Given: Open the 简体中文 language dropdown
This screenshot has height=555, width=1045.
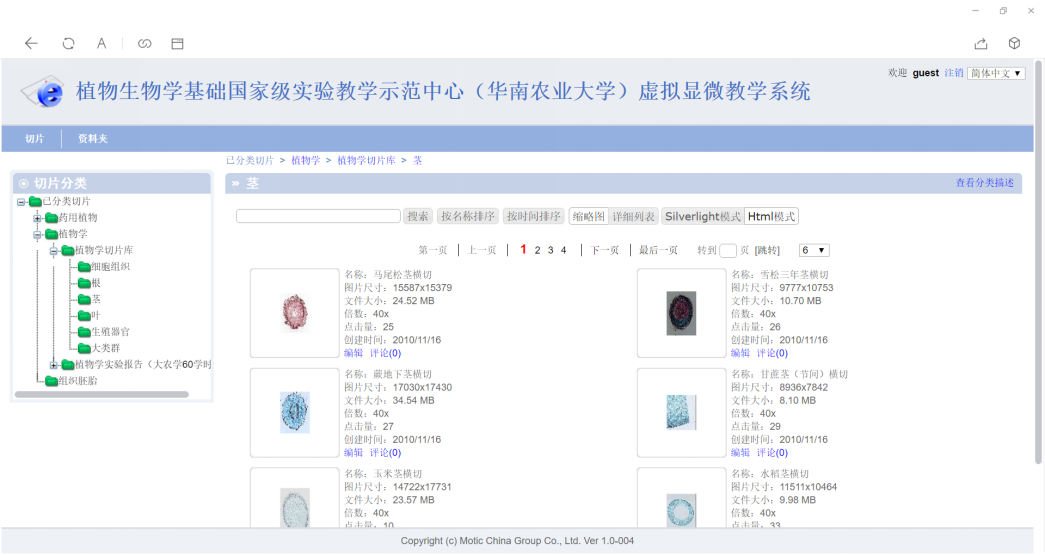Looking at the screenshot, I should 996,73.
